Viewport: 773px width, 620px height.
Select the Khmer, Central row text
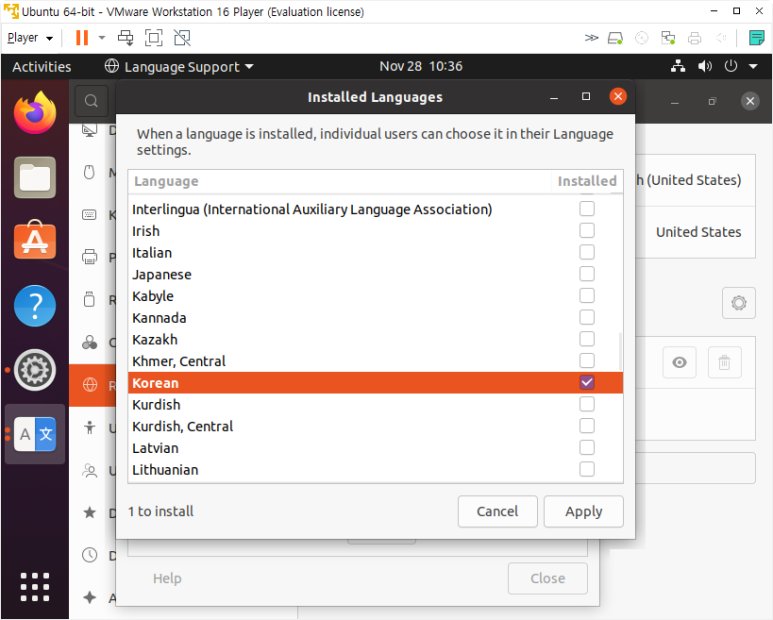(x=178, y=361)
